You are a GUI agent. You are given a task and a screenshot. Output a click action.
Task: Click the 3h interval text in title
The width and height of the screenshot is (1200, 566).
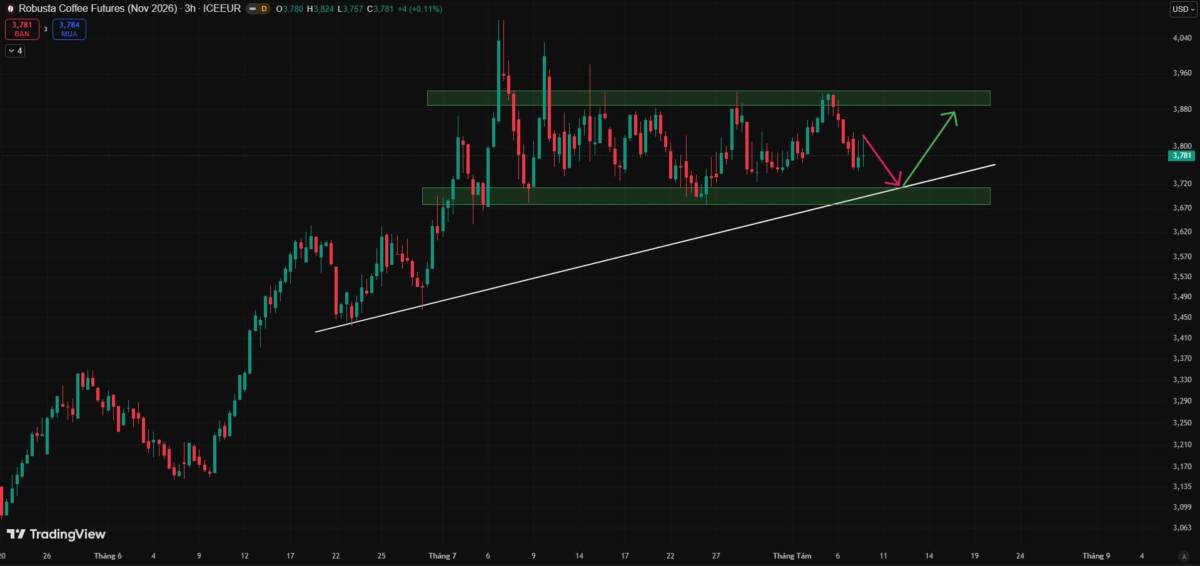pyautogui.click(x=190, y=9)
